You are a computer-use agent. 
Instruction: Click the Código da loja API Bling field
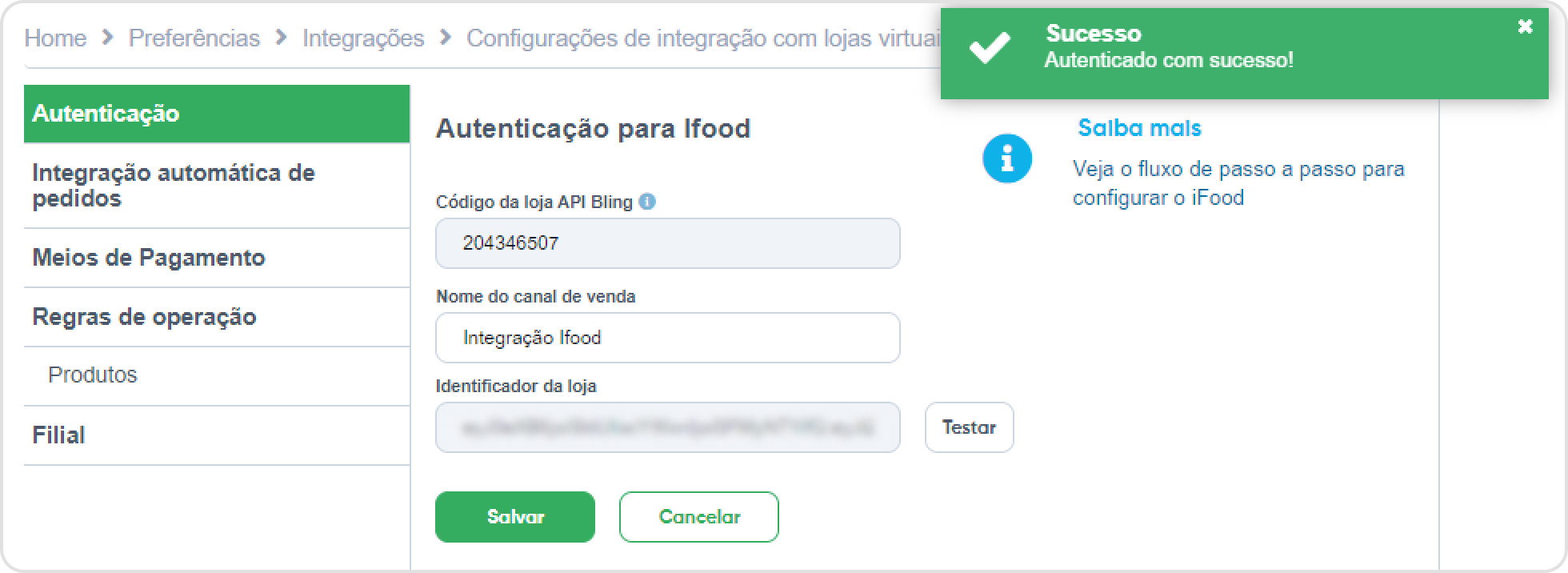[668, 243]
